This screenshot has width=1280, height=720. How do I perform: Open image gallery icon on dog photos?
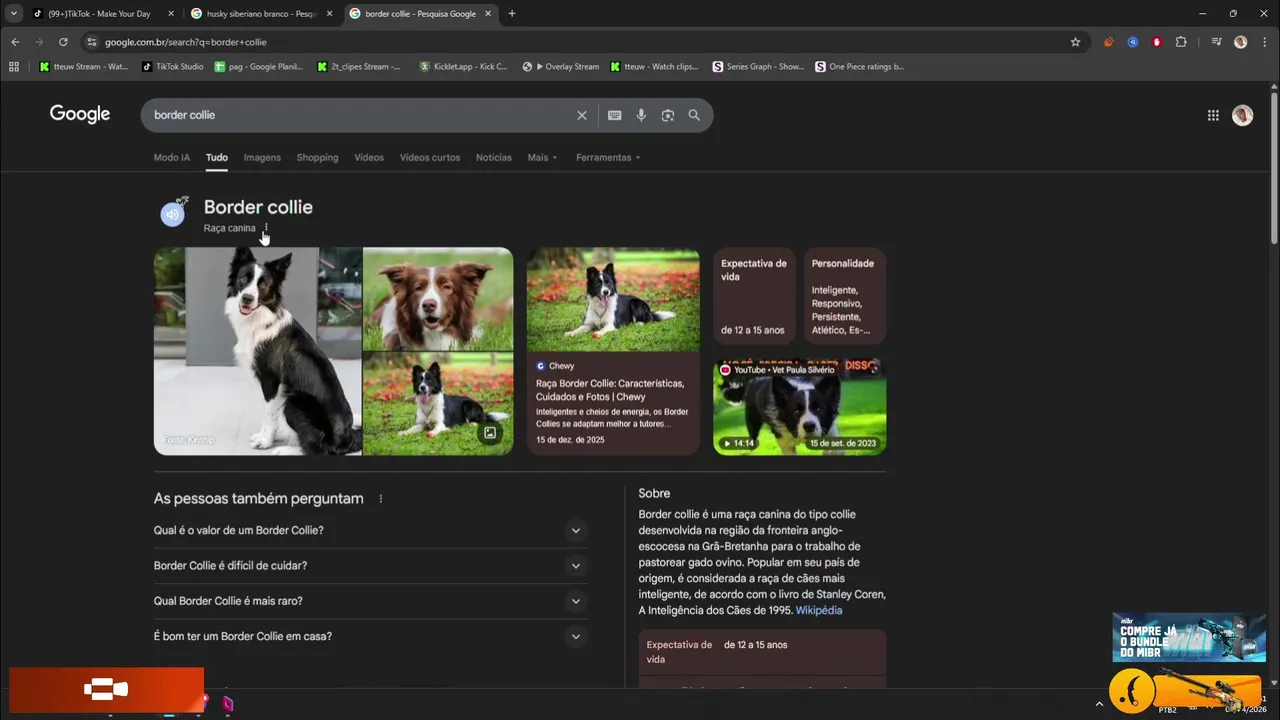pyautogui.click(x=490, y=433)
